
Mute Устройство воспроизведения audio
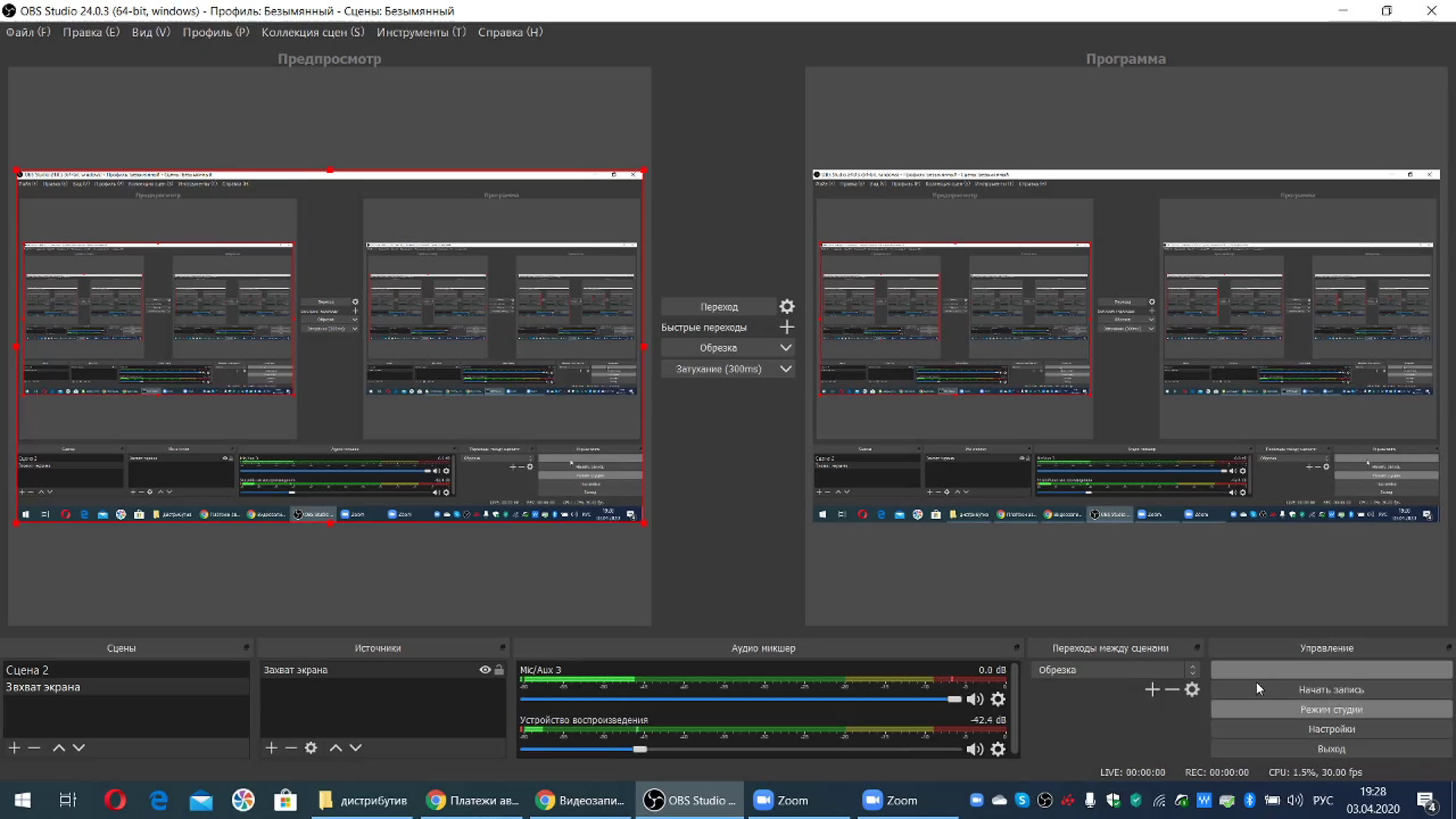coord(975,749)
